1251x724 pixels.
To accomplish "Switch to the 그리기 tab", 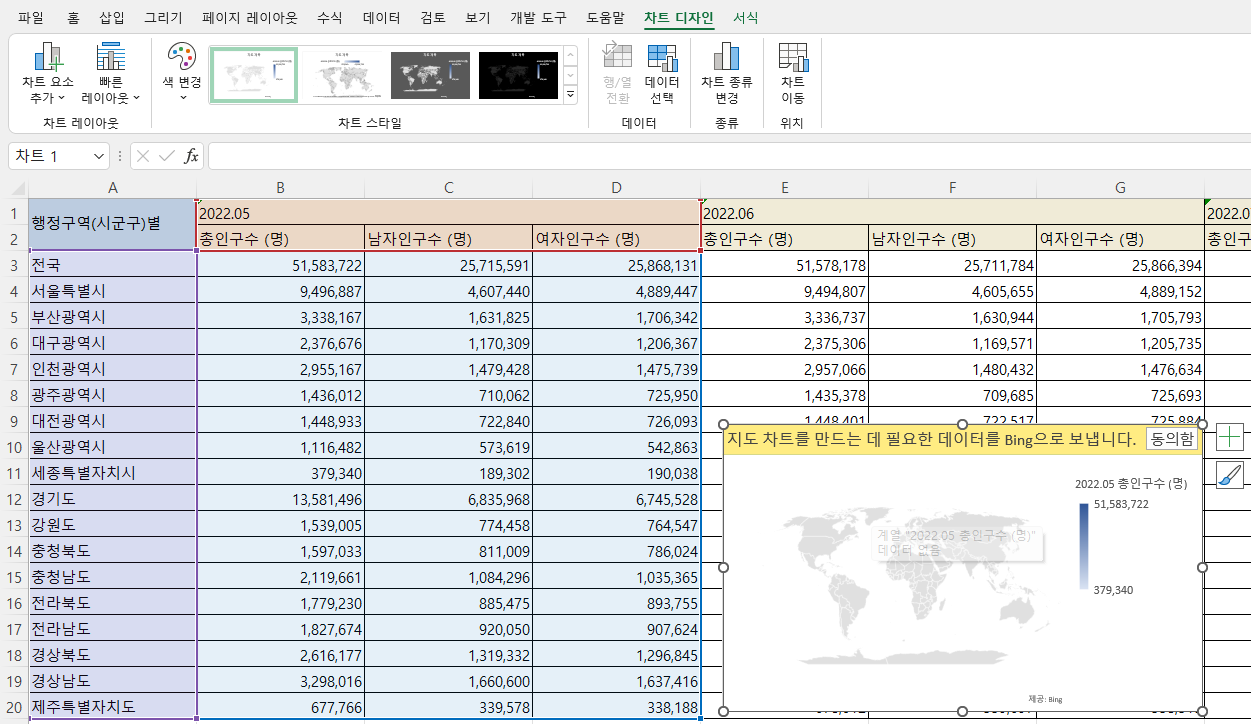I will pyautogui.click(x=163, y=18).
